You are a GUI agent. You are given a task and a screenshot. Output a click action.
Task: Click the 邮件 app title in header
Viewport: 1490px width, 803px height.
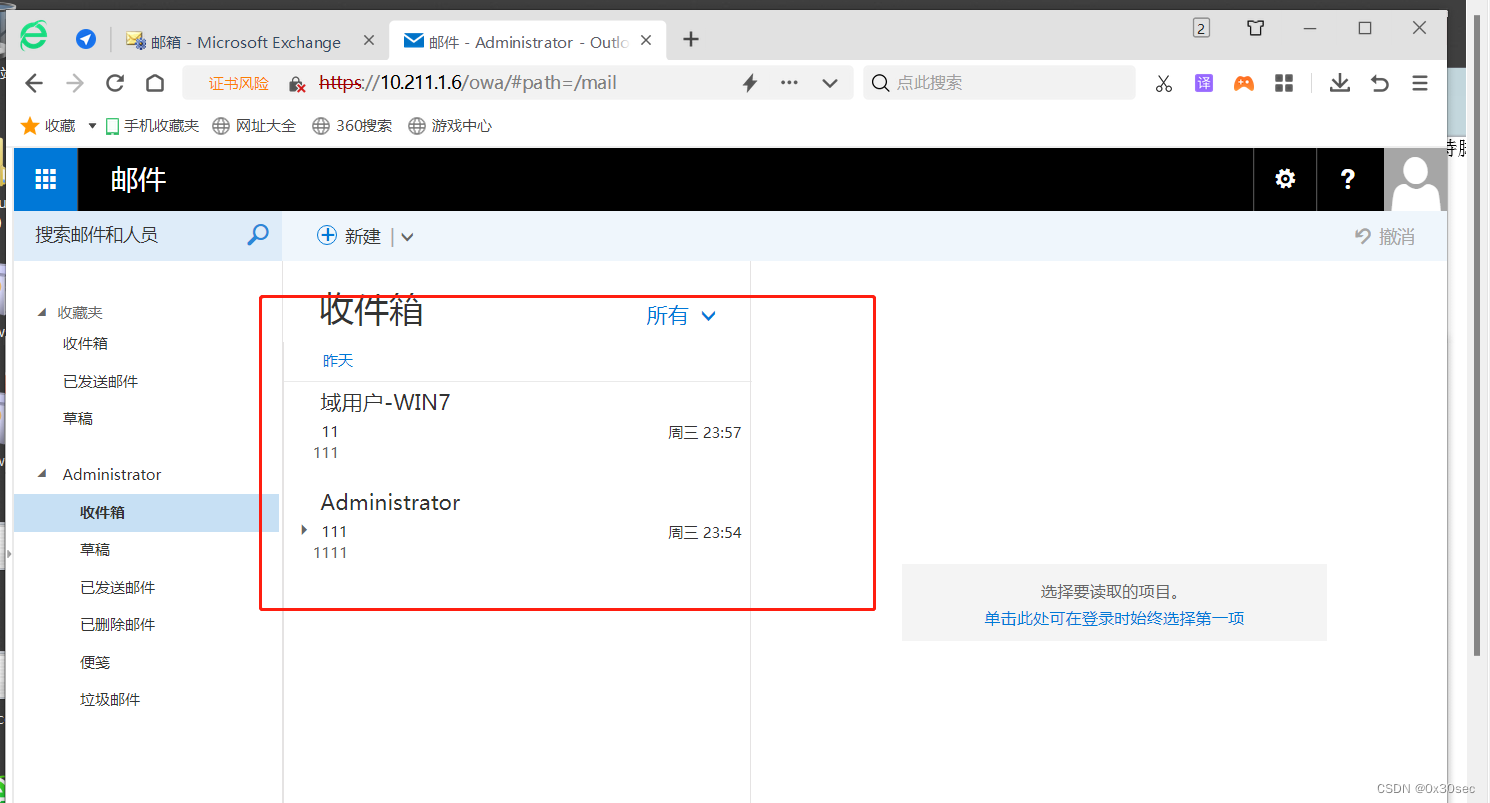(138, 180)
